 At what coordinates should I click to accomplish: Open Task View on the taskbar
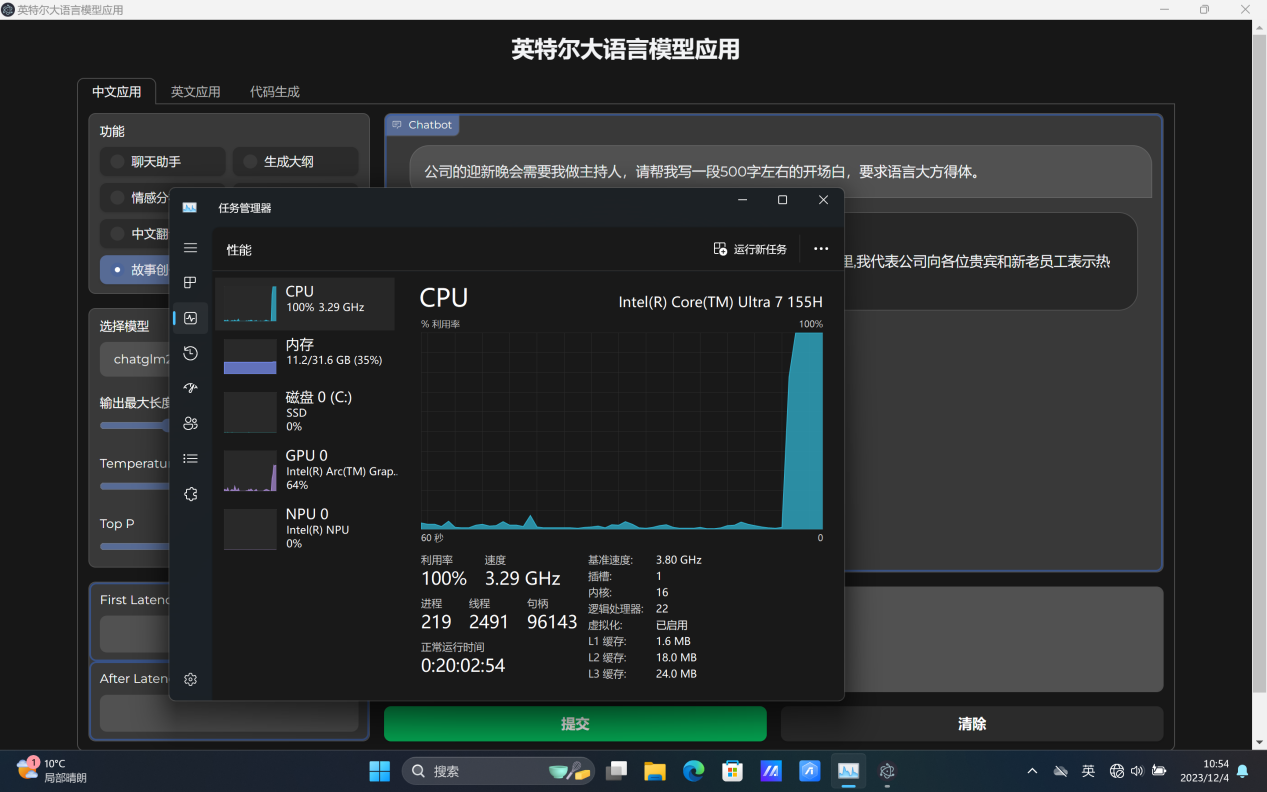tap(616, 771)
